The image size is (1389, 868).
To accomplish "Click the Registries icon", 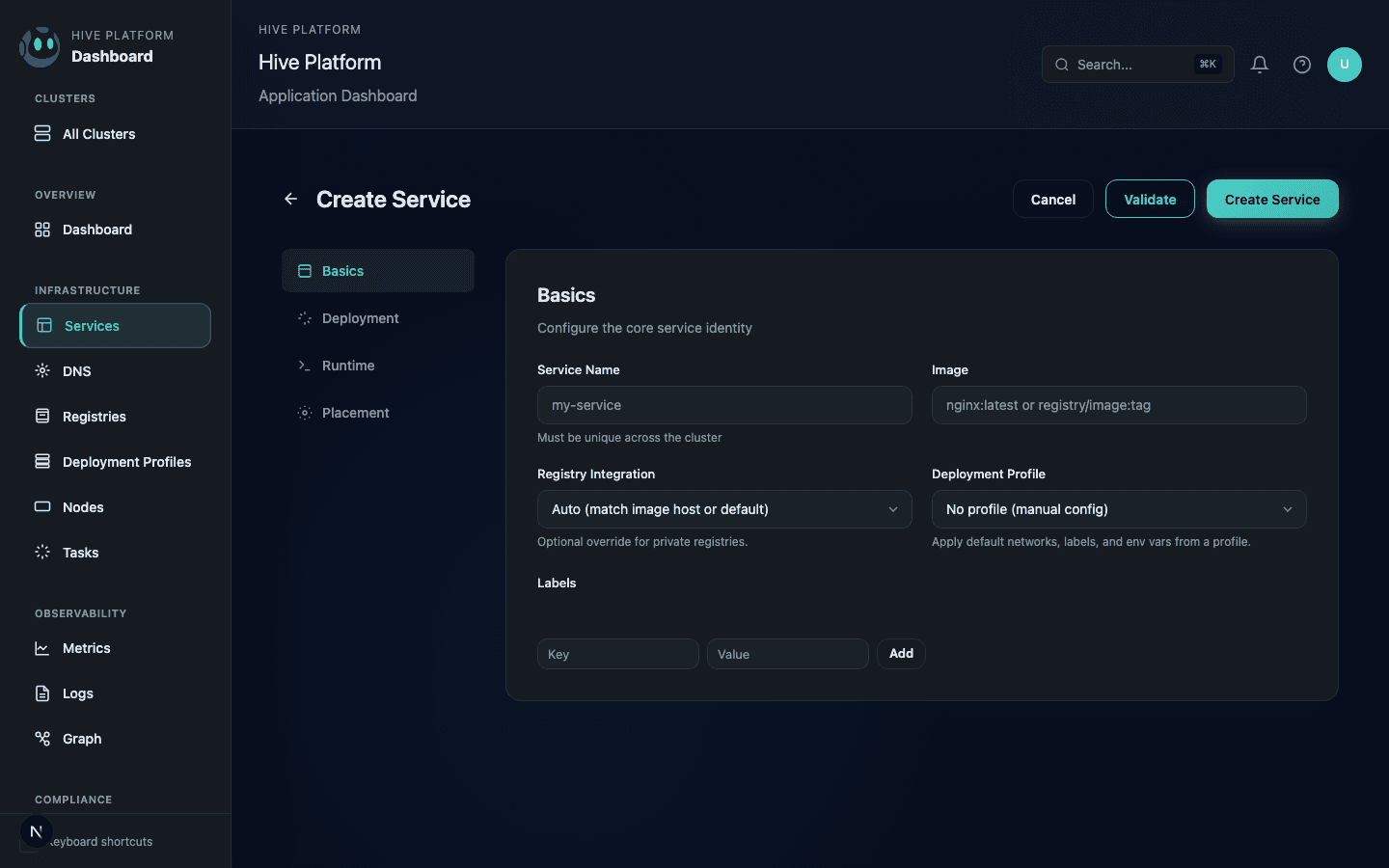I will 42,416.
